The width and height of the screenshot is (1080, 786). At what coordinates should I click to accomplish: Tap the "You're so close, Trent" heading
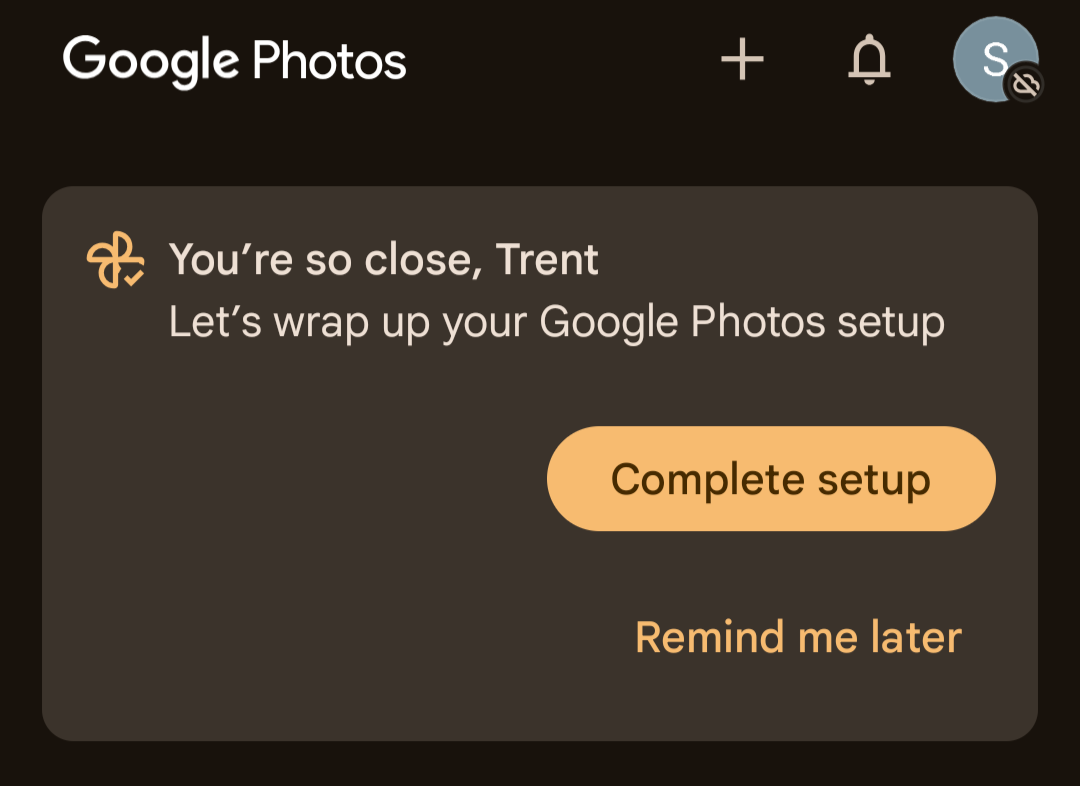384,259
